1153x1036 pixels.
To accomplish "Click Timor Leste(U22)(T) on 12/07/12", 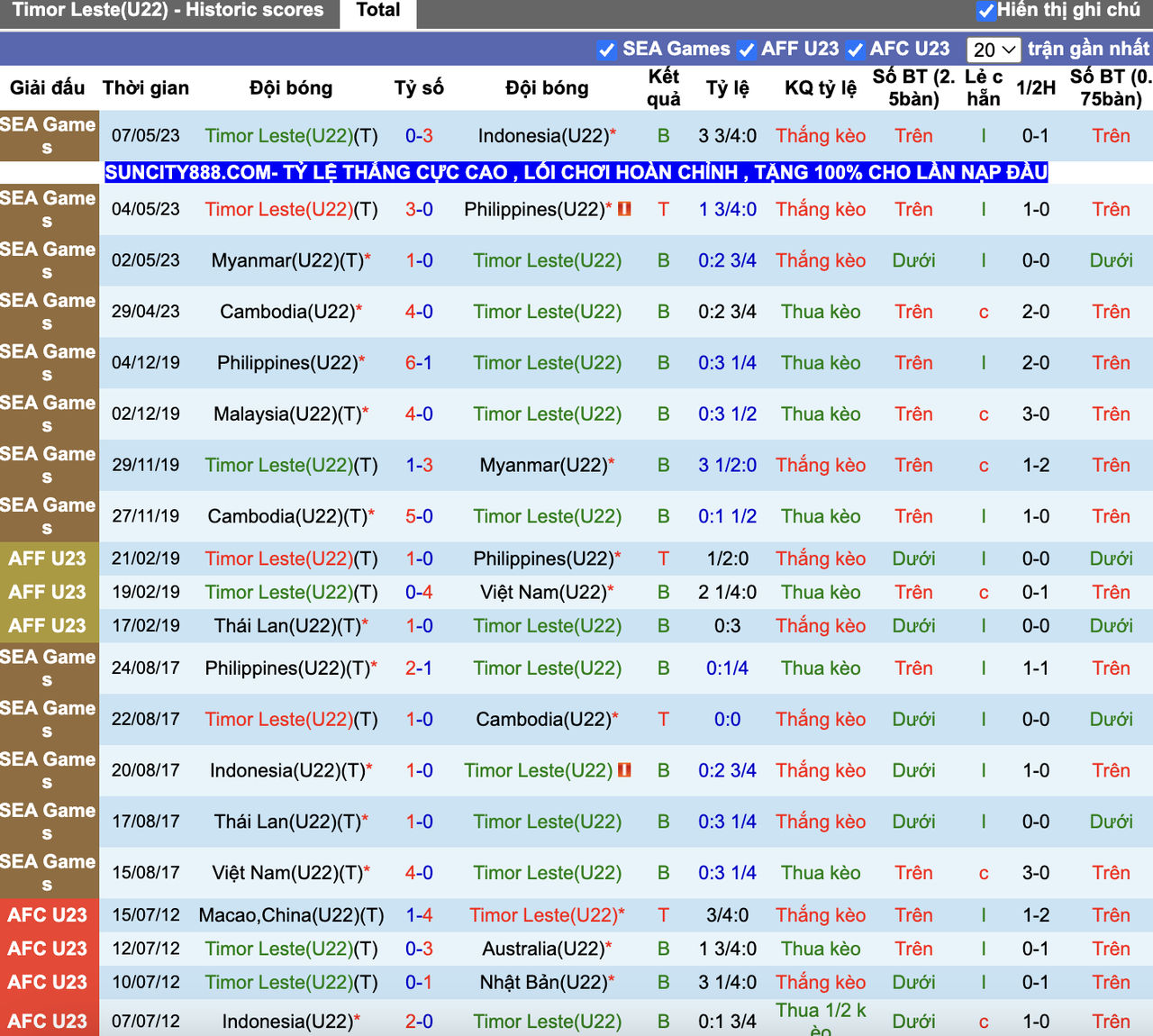I will click(x=291, y=949).
